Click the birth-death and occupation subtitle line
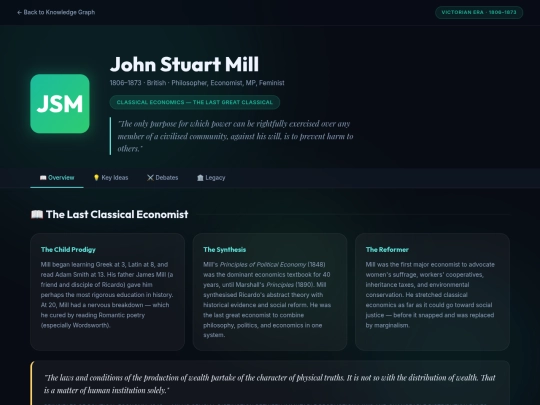 point(197,83)
